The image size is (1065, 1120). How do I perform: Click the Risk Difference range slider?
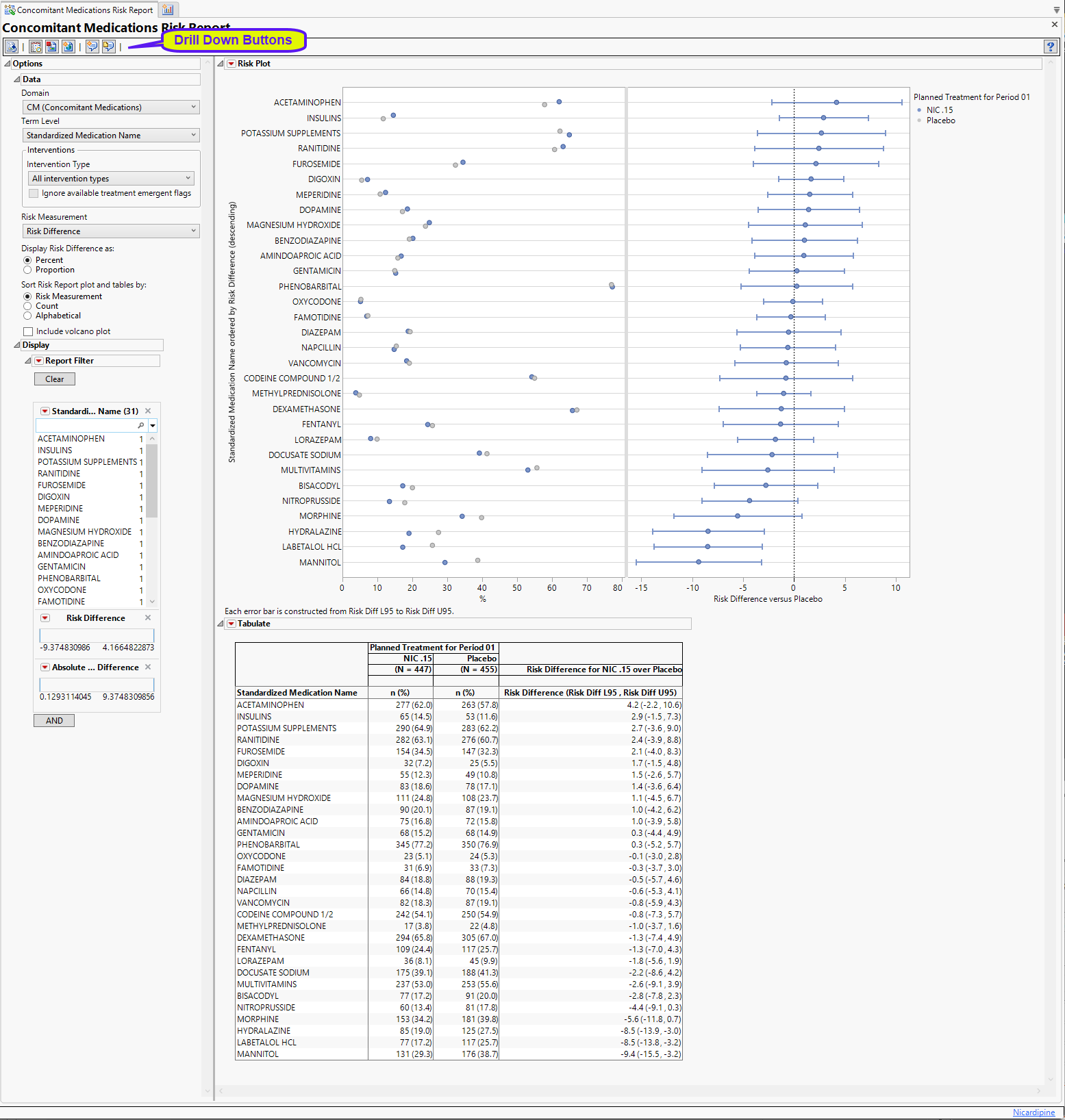click(x=97, y=635)
